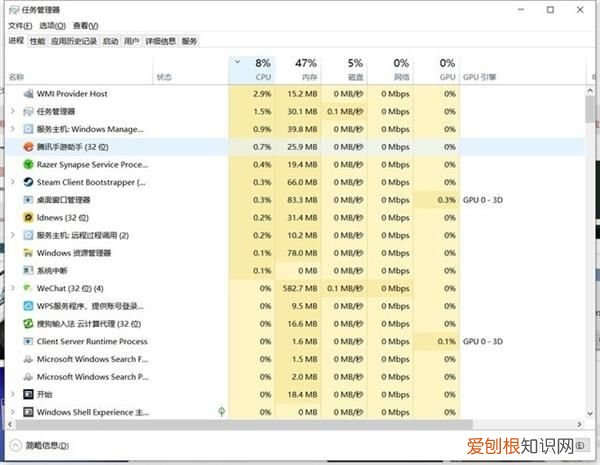This screenshot has width=600, height=465.
Task: Click the Razer Synapse Service icon
Action: click(28, 165)
